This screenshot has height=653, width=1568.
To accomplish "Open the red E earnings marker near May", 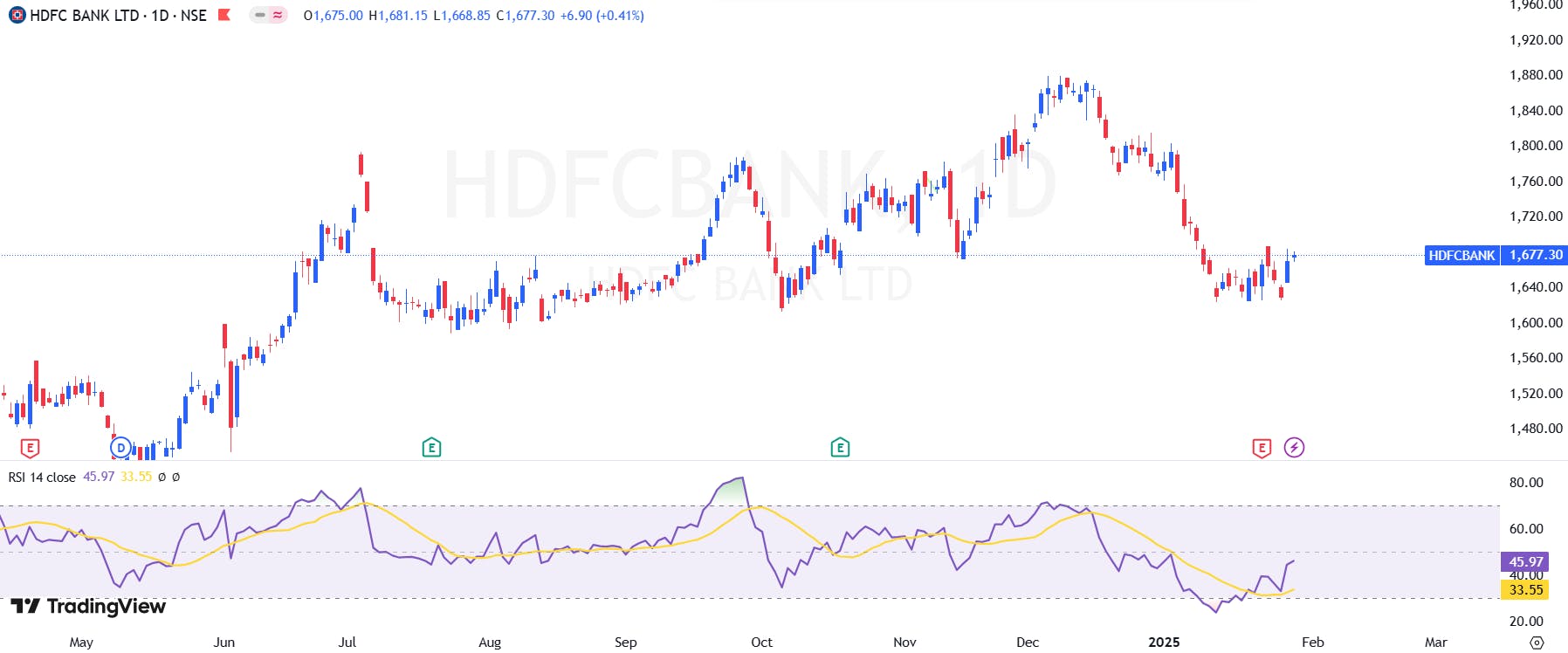I will [30, 449].
